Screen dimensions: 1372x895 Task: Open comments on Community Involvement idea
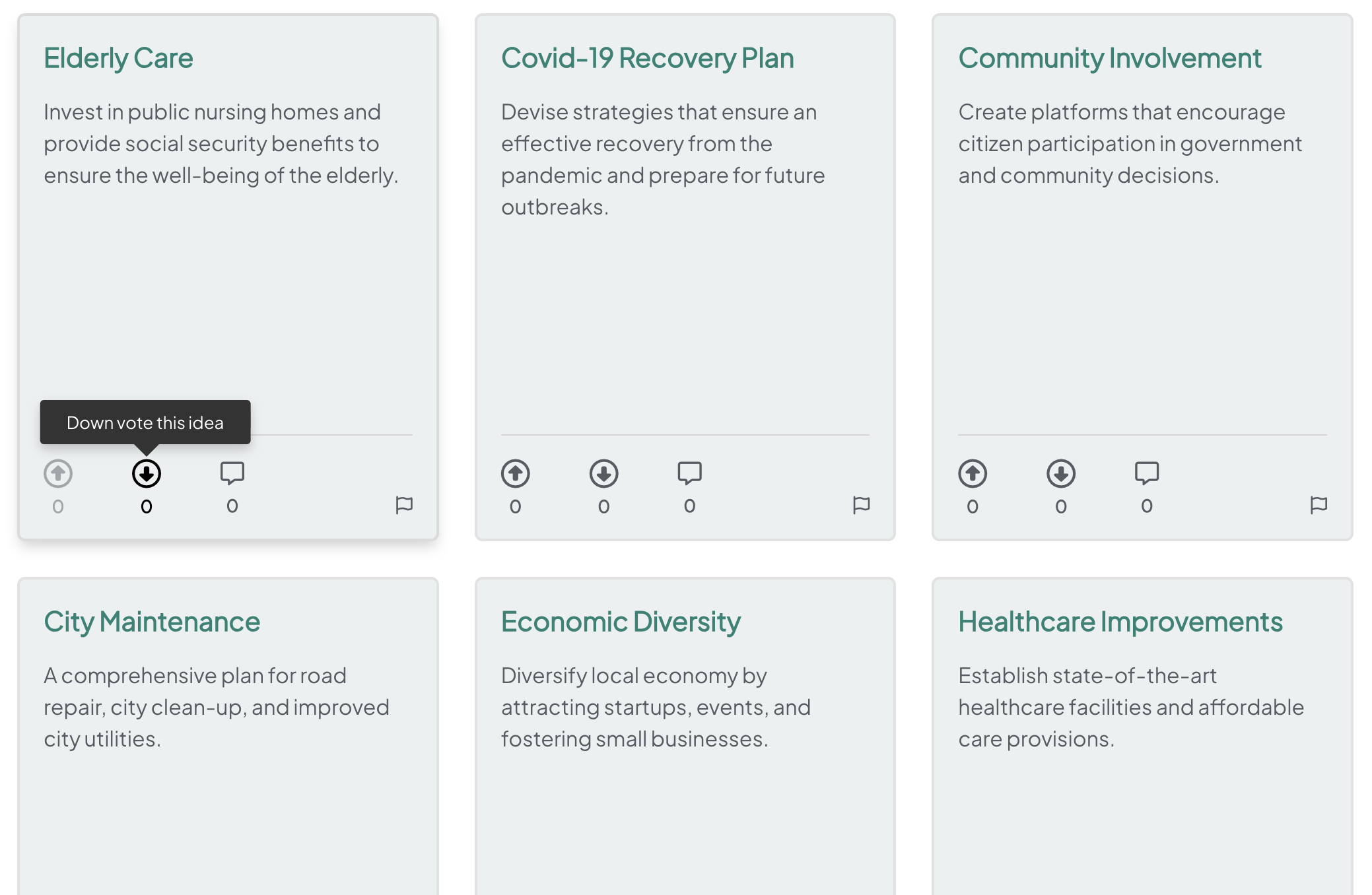1146,473
